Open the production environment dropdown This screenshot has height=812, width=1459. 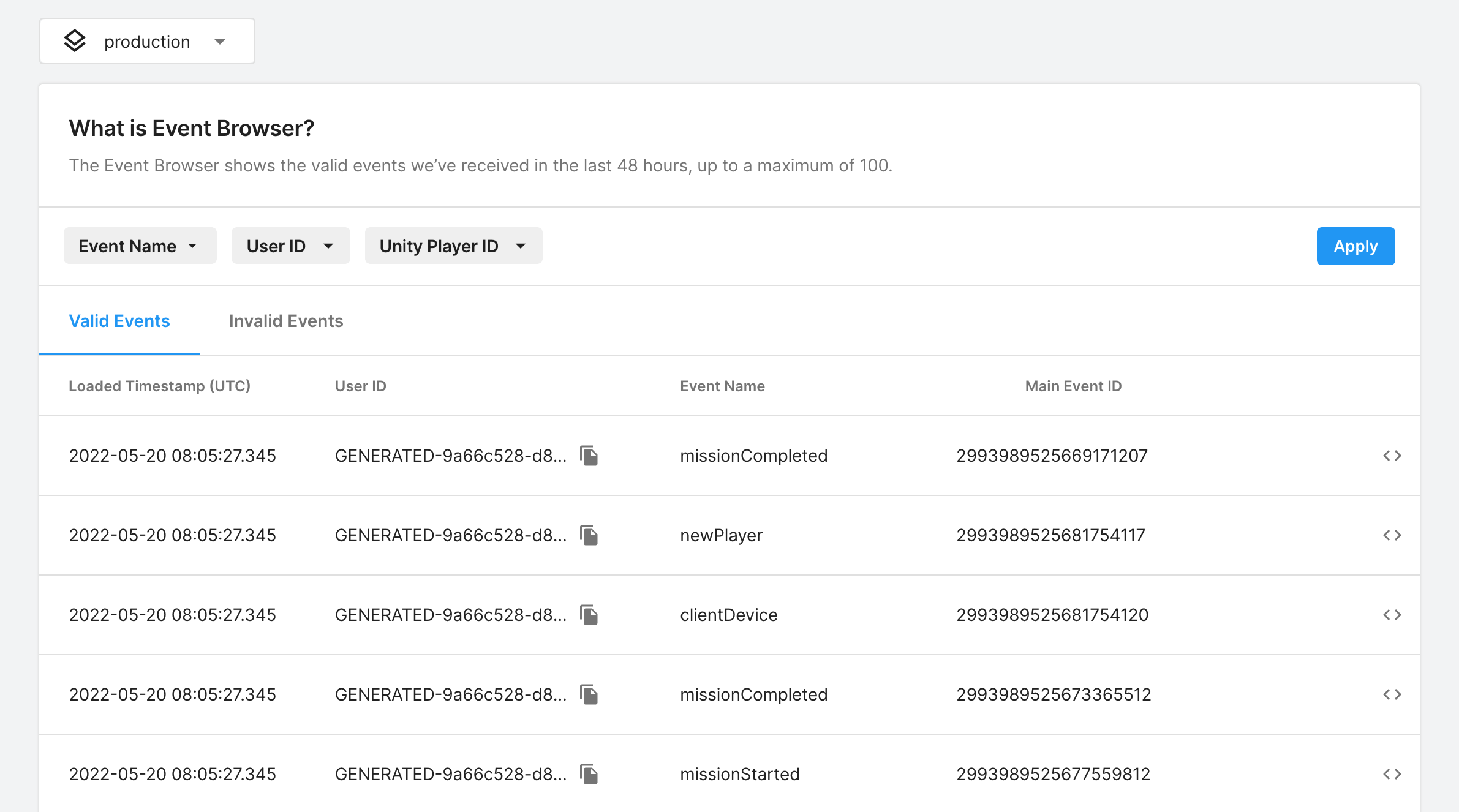click(x=147, y=41)
